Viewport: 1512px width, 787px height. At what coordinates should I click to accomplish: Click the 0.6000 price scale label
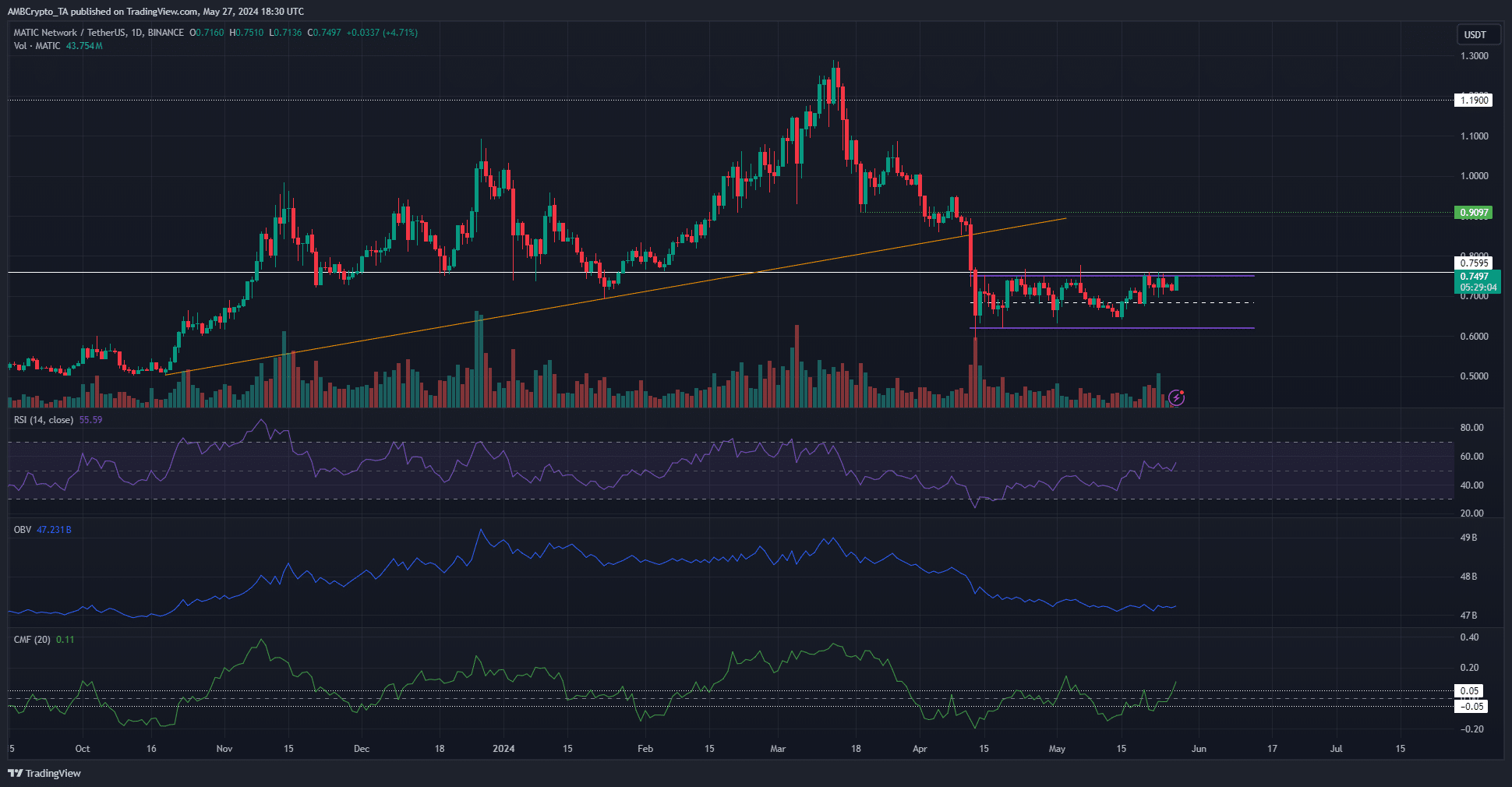1474,337
